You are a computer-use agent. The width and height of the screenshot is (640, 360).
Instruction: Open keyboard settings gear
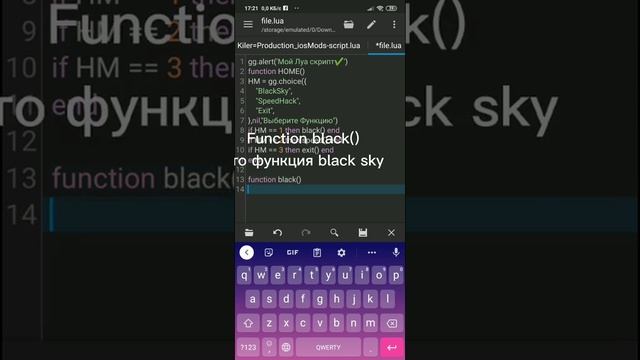tap(341, 253)
